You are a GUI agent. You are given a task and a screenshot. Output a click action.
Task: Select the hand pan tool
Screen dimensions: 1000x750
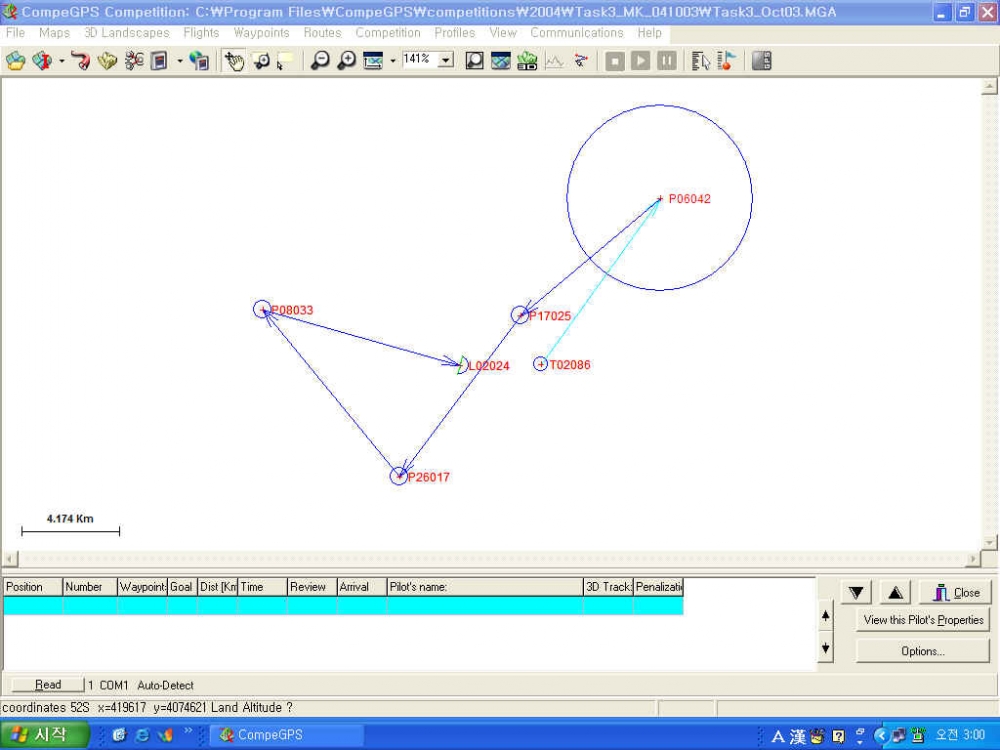coord(234,61)
